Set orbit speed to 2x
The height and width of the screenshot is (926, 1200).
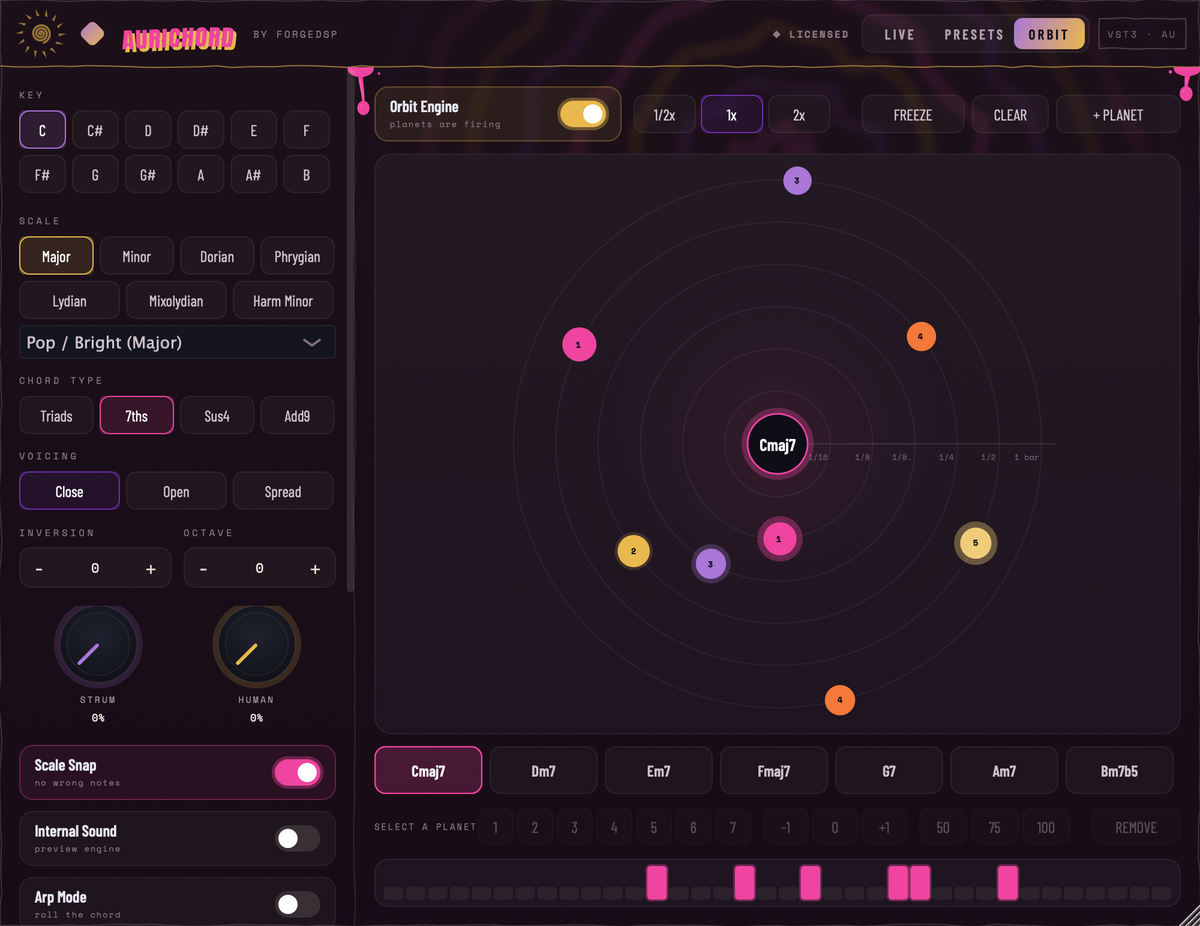(799, 115)
